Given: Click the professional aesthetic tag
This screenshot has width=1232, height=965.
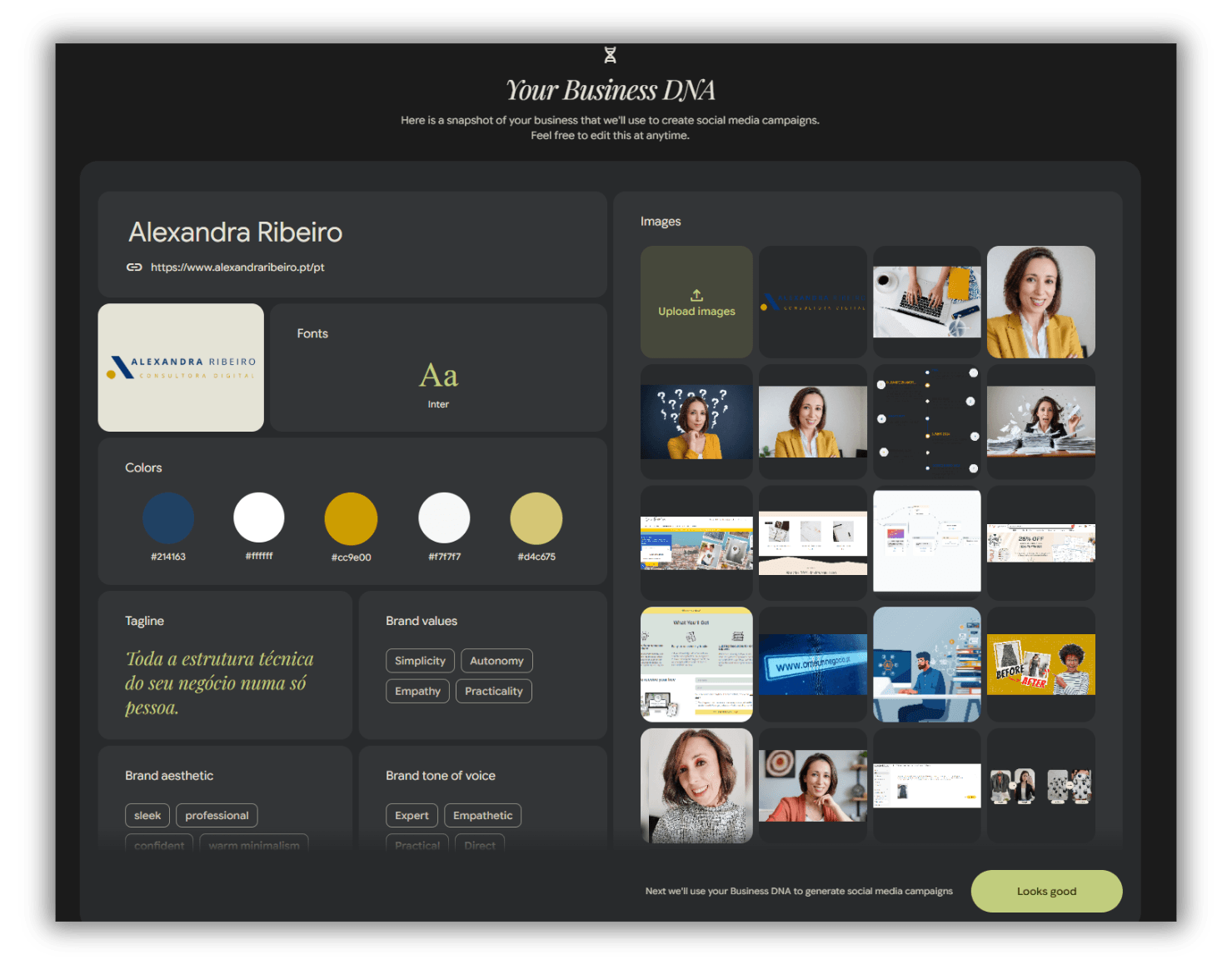Looking at the screenshot, I should [x=217, y=815].
